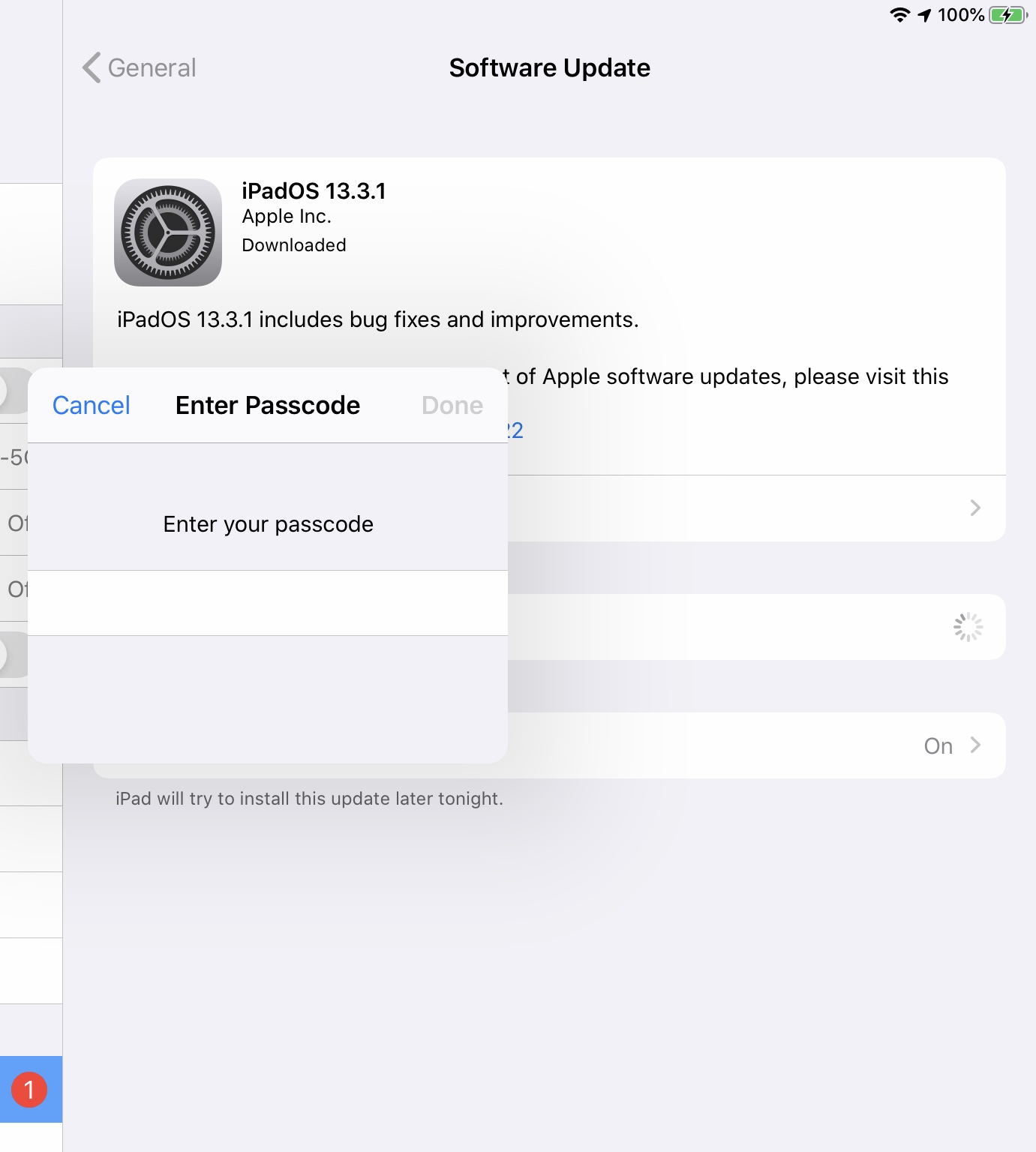
Task: Tap the iPadOS 13.3.1 settings gear icon
Action: (x=168, y=232)
